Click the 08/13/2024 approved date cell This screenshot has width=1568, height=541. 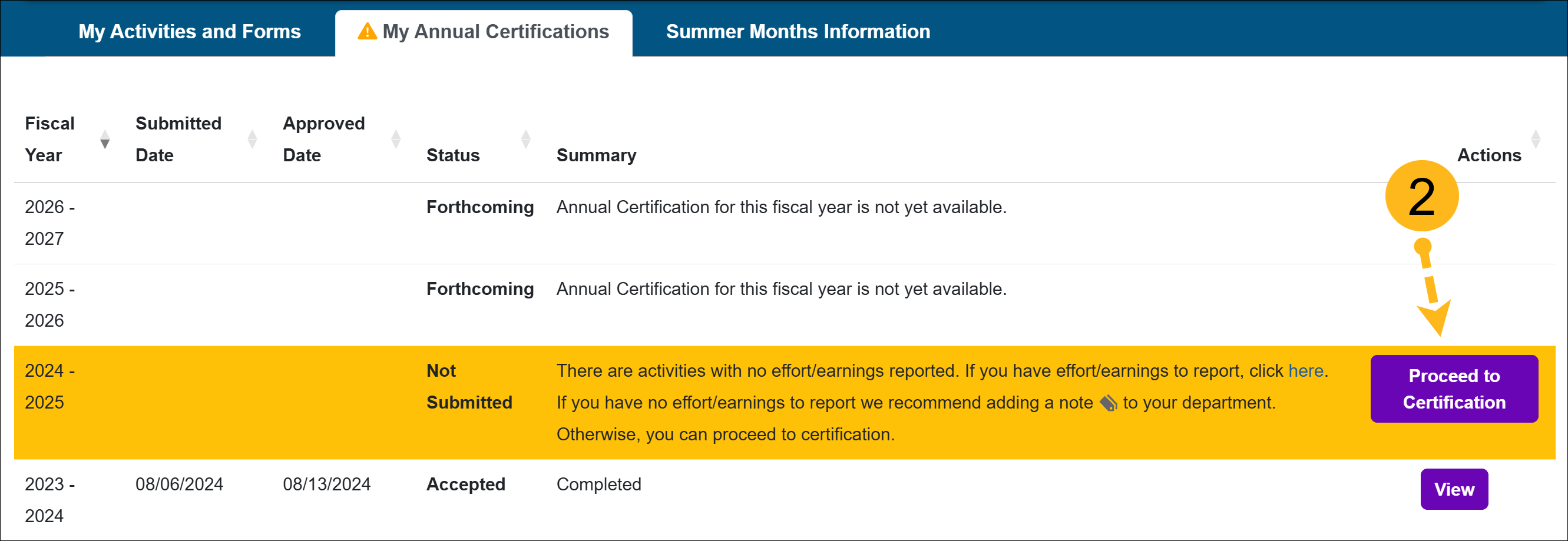[x=326, y=484]
